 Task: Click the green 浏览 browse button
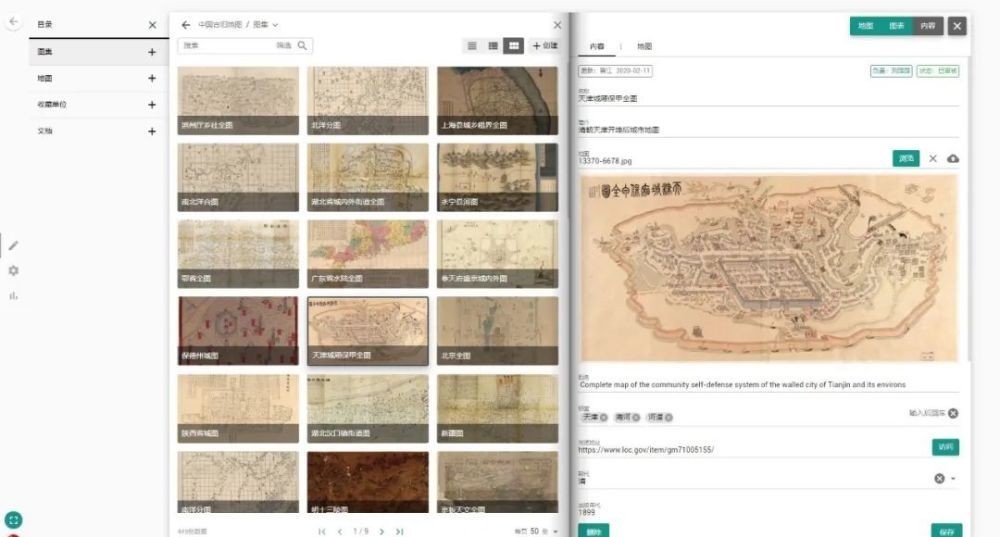tap(905, 159)
